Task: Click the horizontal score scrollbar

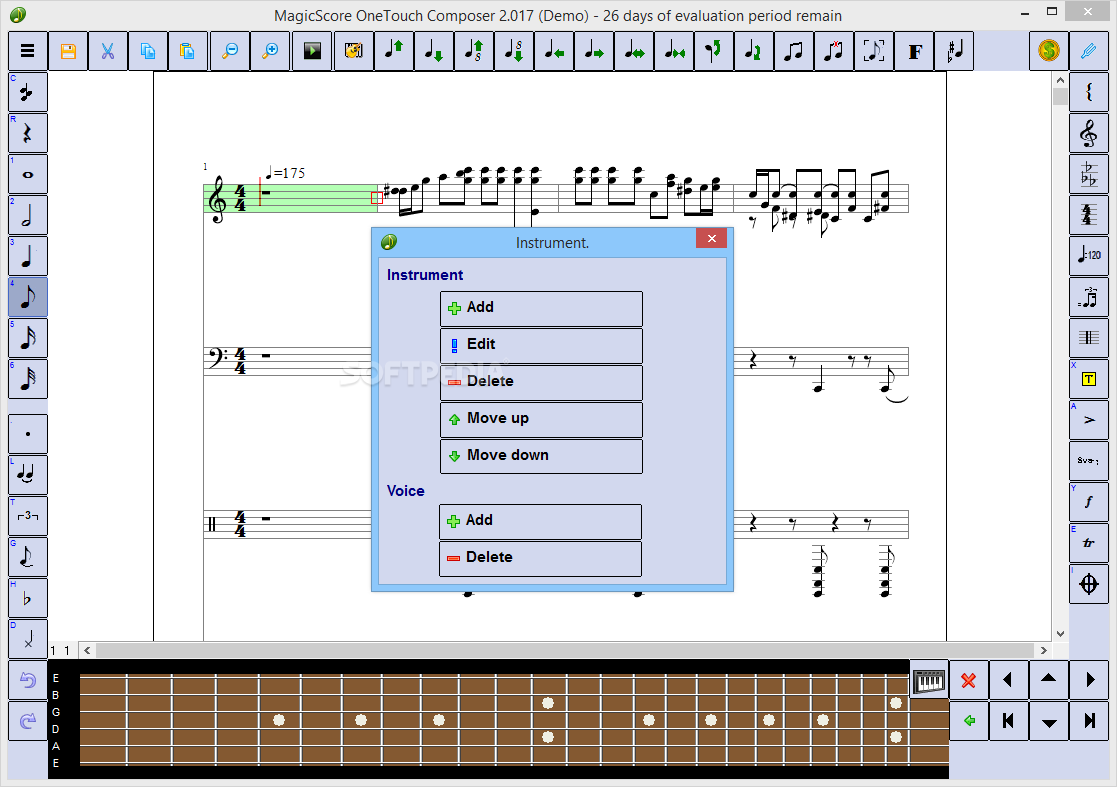Action: (565, 650)
